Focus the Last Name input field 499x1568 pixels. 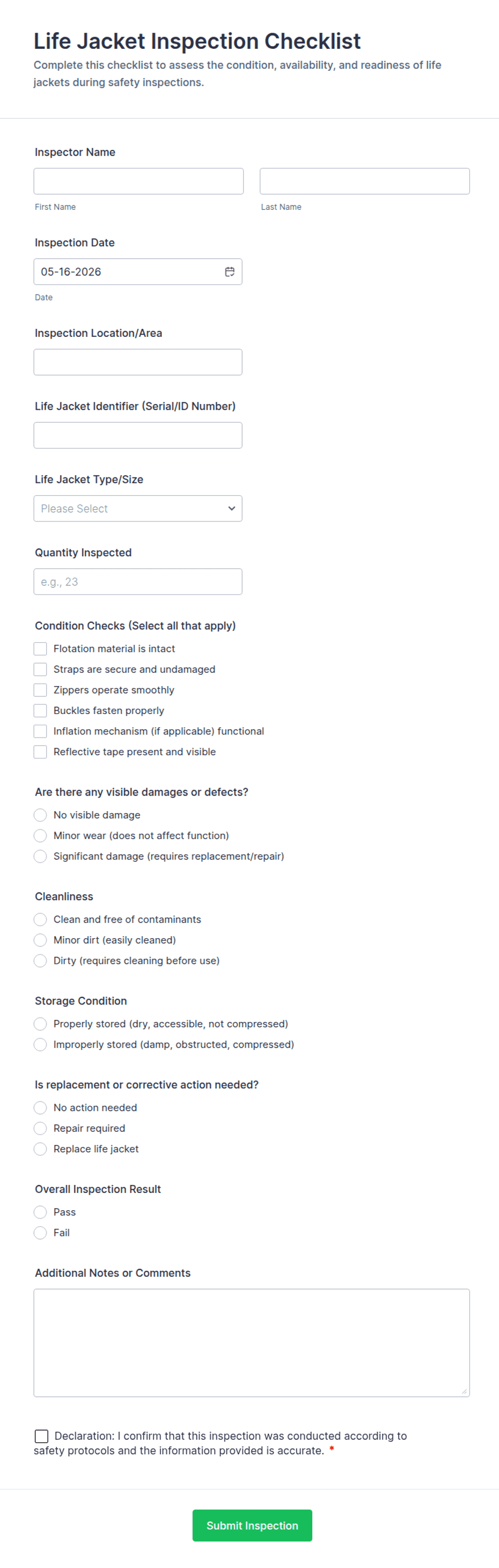point(364,181)
